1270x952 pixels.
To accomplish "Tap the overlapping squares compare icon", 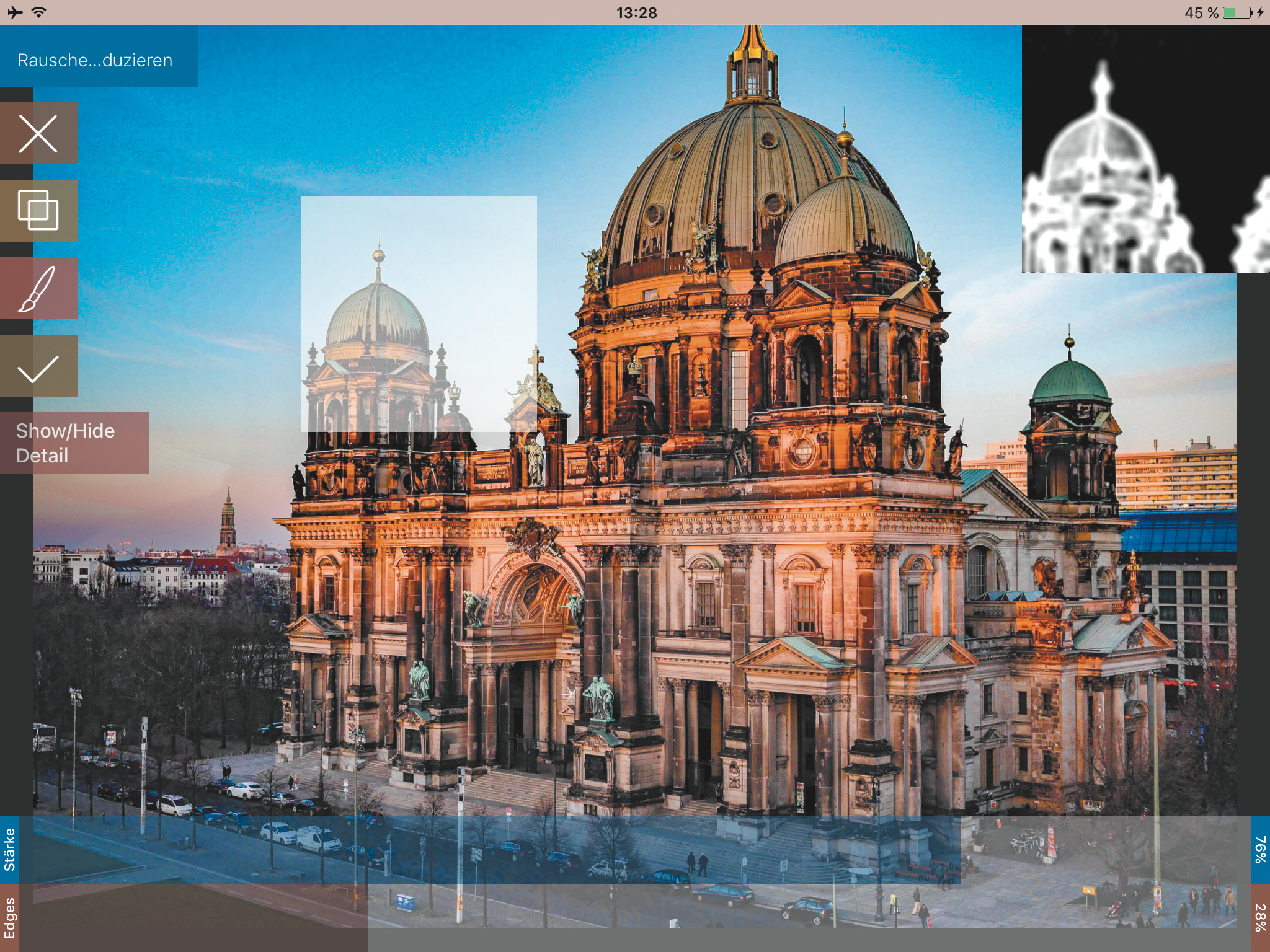I will 38,211.
